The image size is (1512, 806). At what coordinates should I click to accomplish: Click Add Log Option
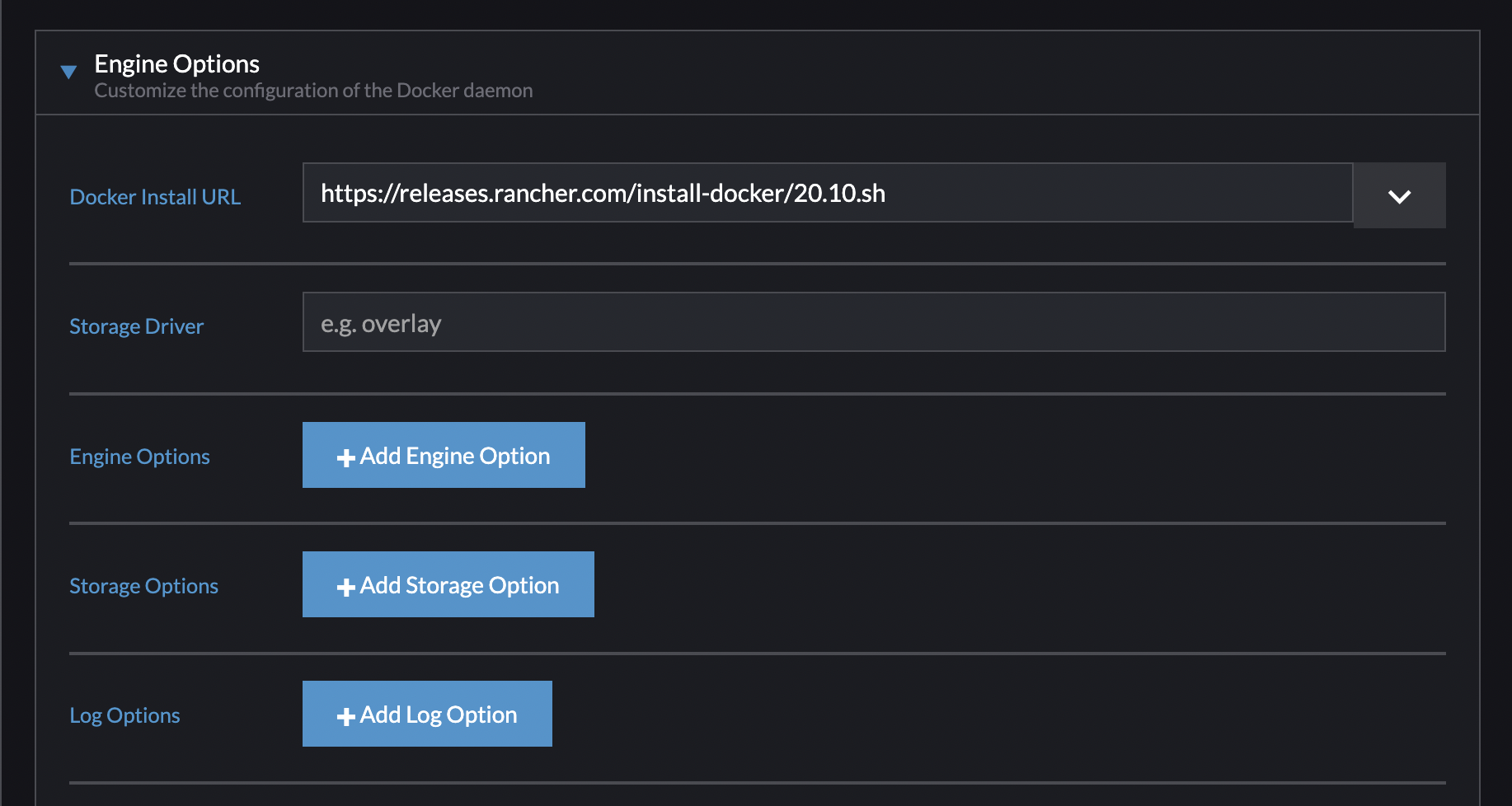point(427,714)
